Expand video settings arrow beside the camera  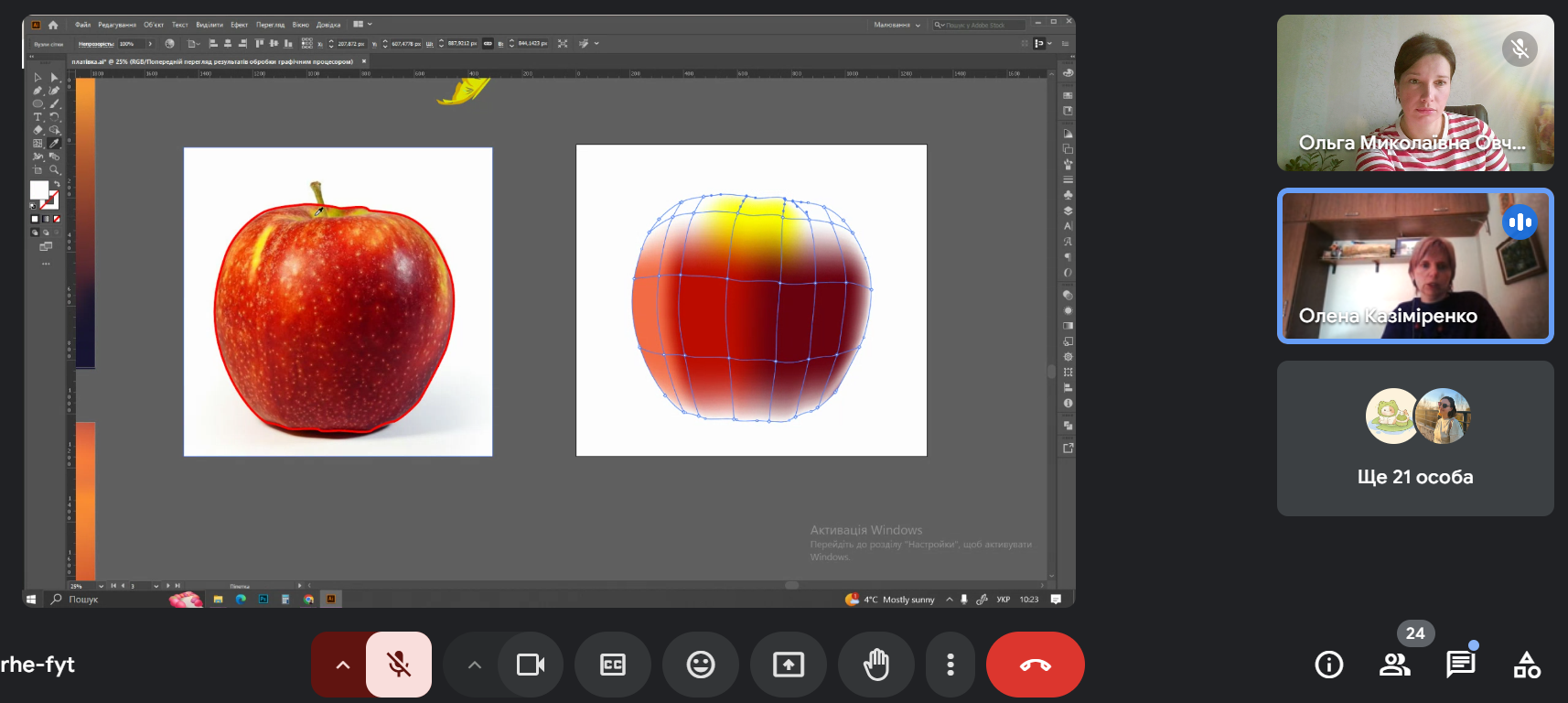(474, 665)
